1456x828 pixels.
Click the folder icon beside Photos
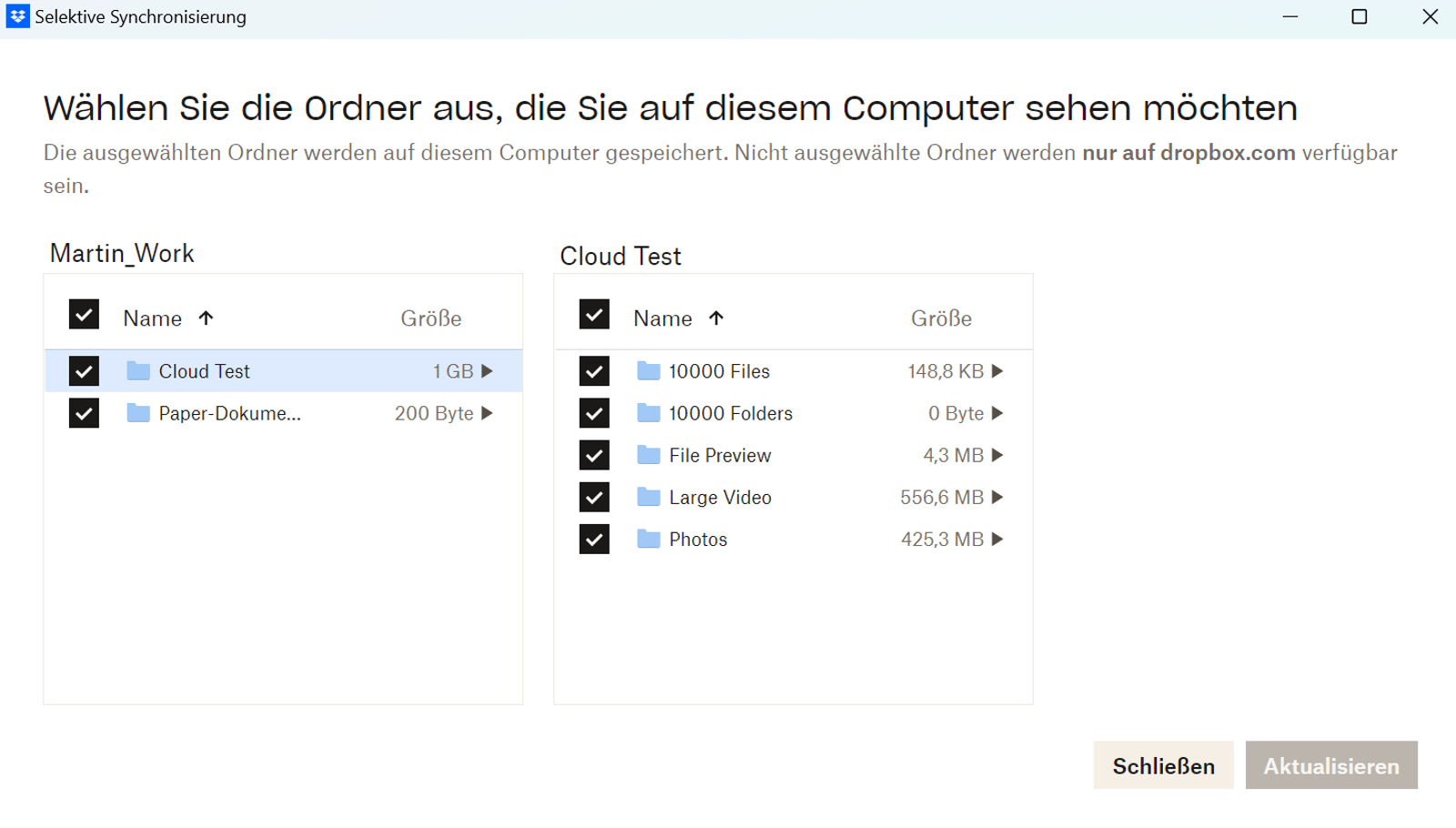point(648,539)
